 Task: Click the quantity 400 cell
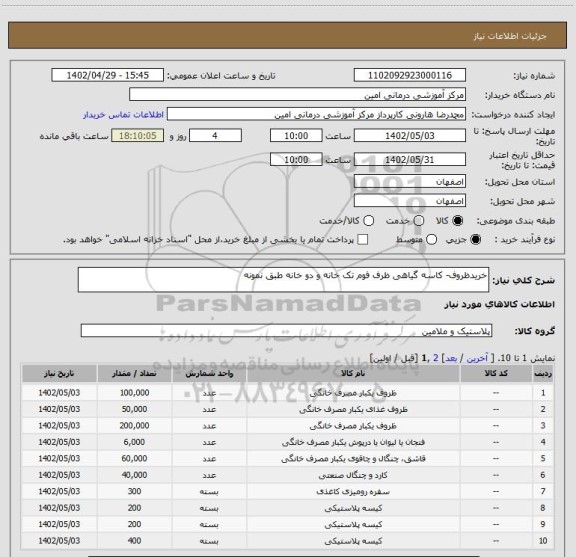point(134,541)
